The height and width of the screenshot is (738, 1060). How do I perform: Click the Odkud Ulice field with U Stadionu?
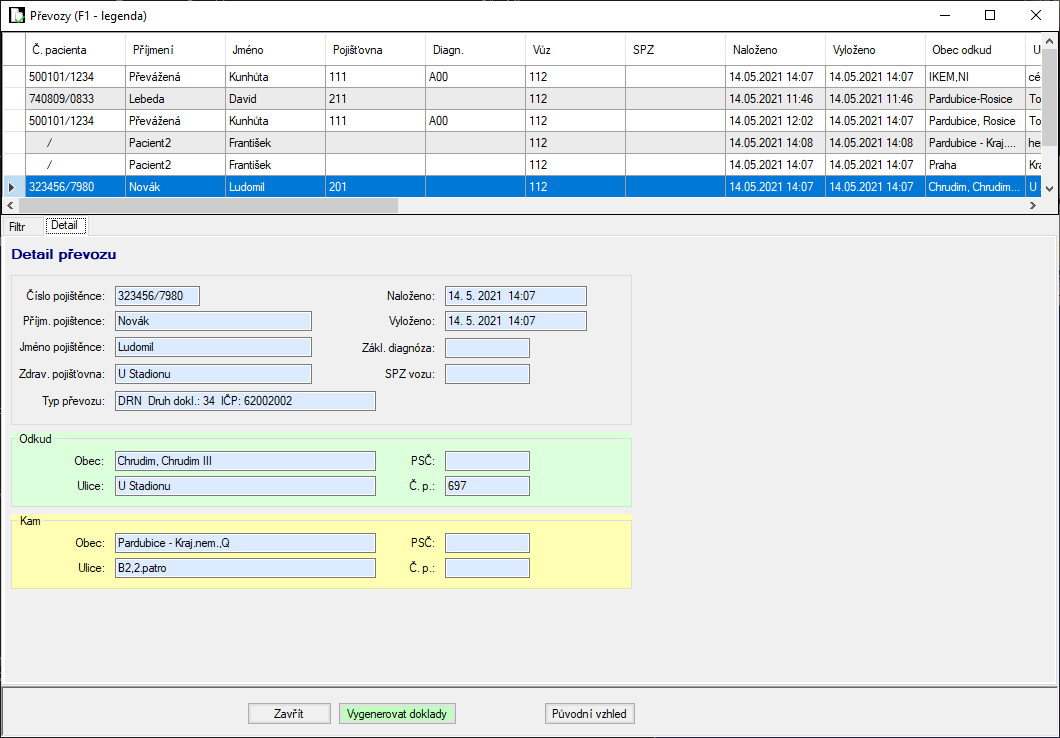245,486
